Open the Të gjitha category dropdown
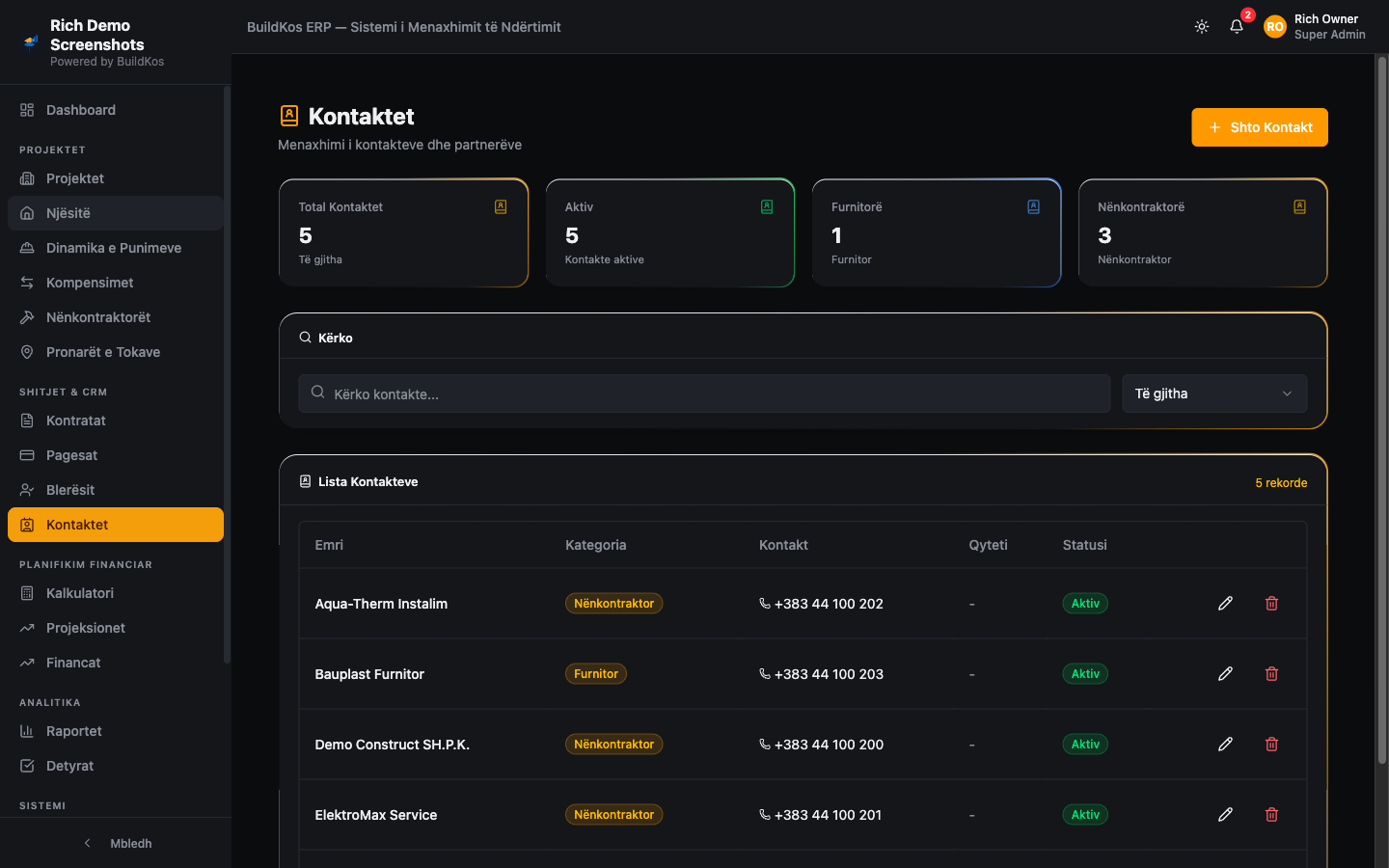This screenshot has width=1389, height=868. point(1214,393)
